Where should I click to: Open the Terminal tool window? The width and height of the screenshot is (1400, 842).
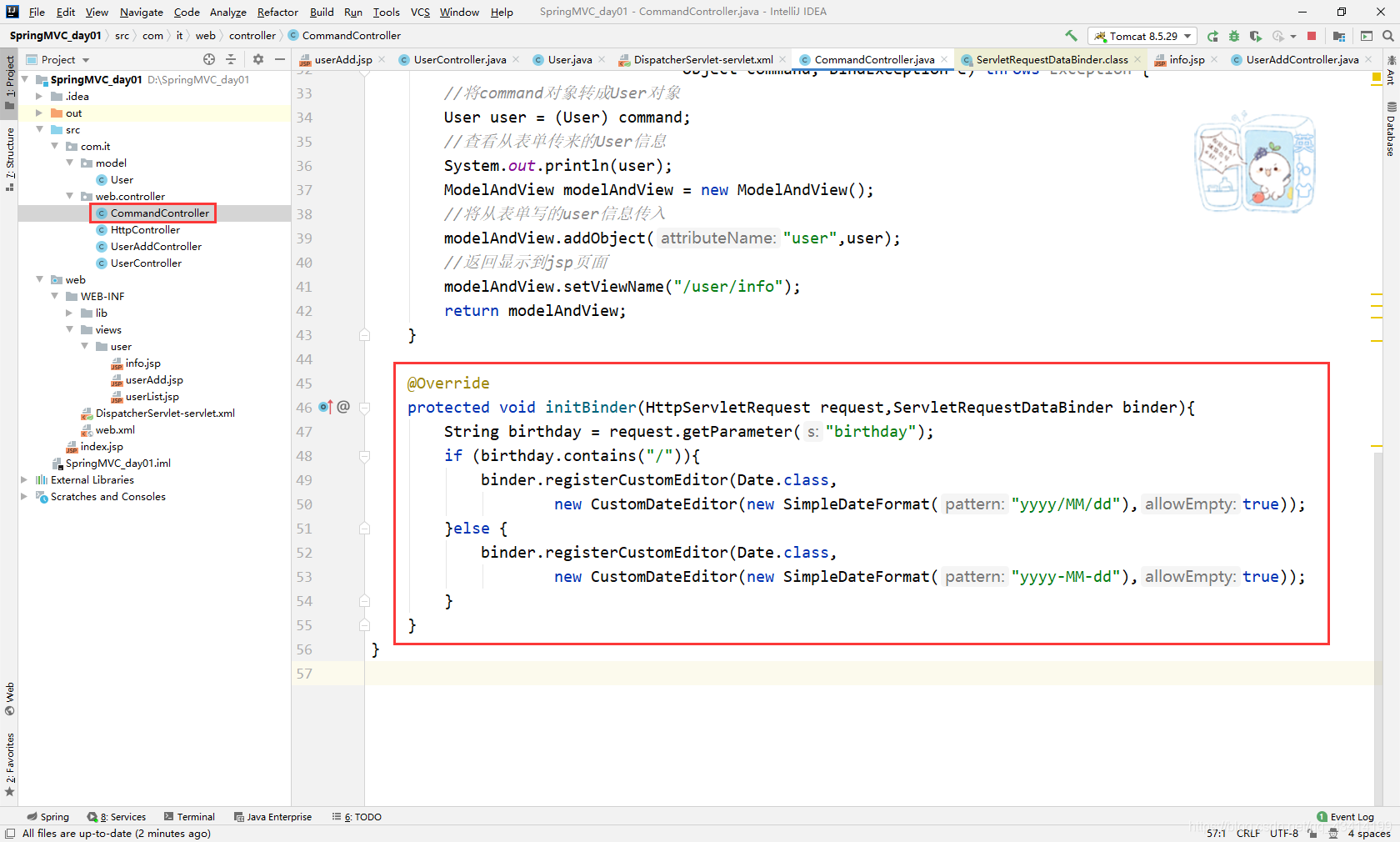[189, 817]
